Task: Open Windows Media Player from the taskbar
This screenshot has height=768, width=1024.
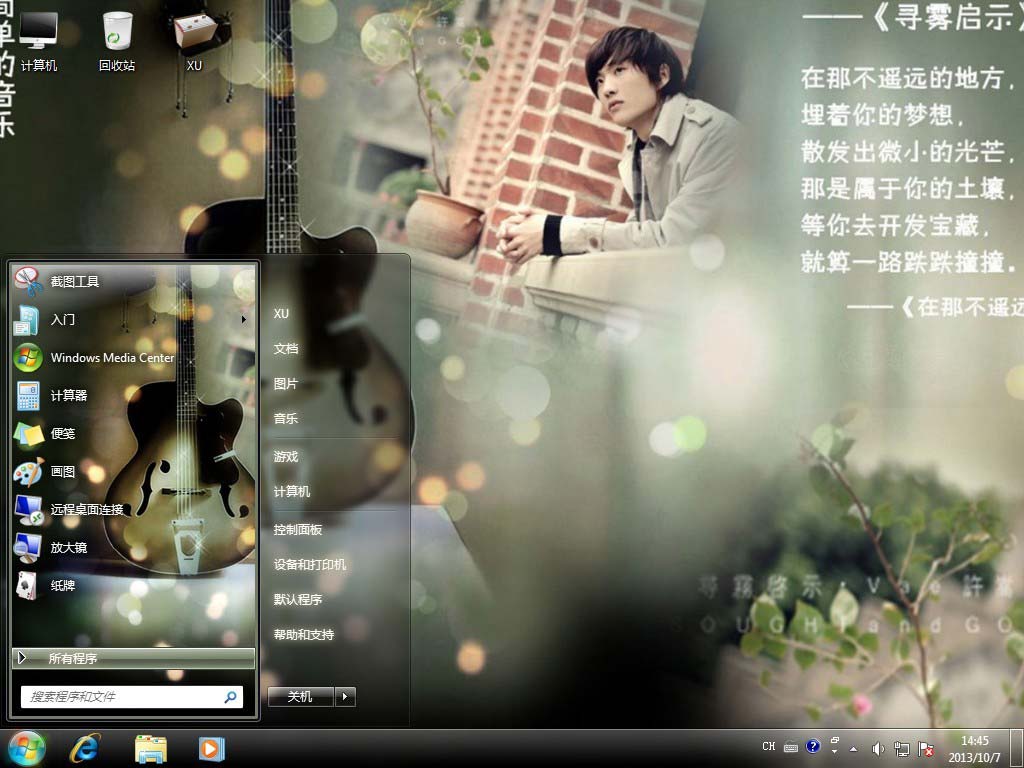Action: pos(211,748)
